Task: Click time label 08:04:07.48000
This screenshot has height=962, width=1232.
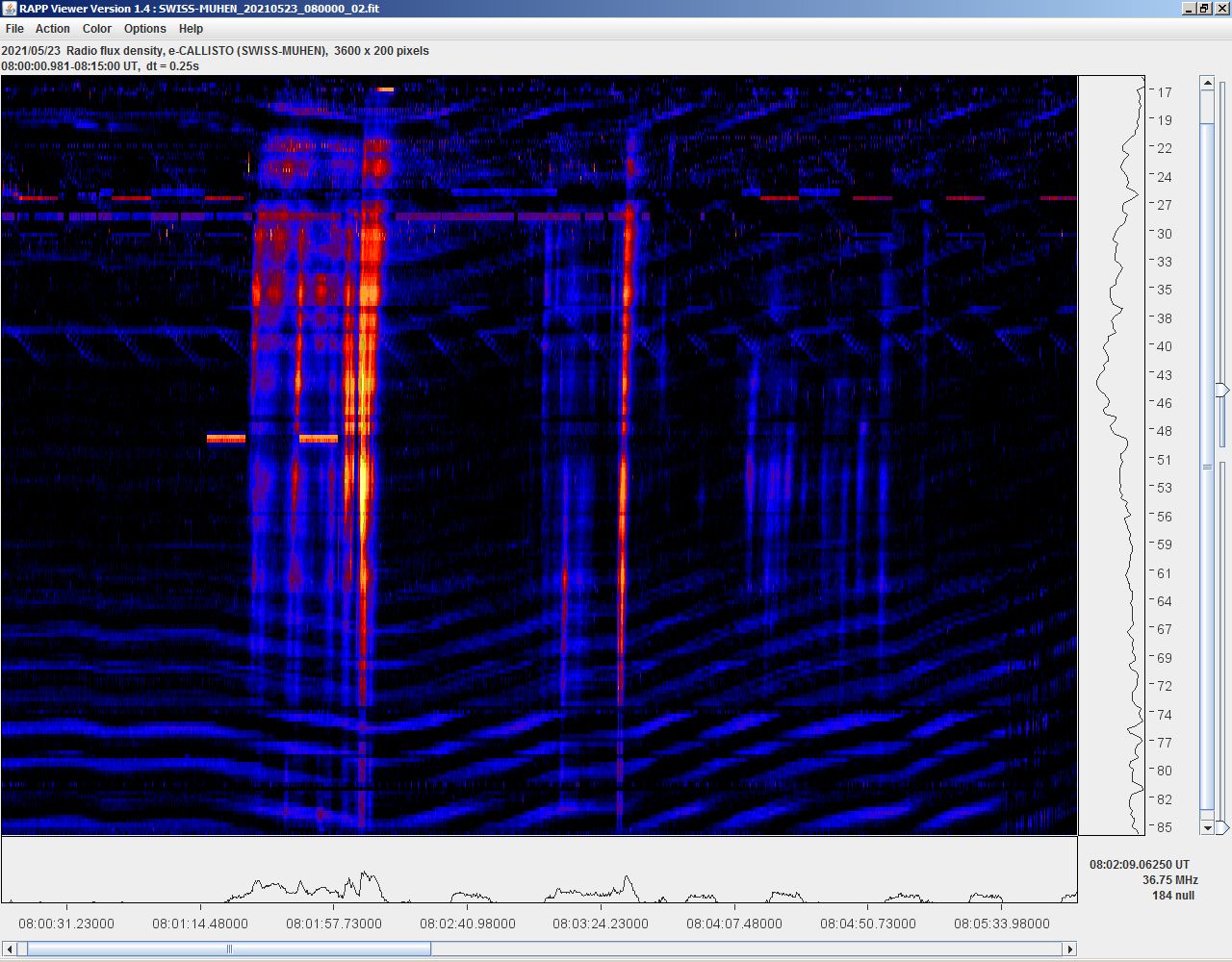Action: coord(734,924)
